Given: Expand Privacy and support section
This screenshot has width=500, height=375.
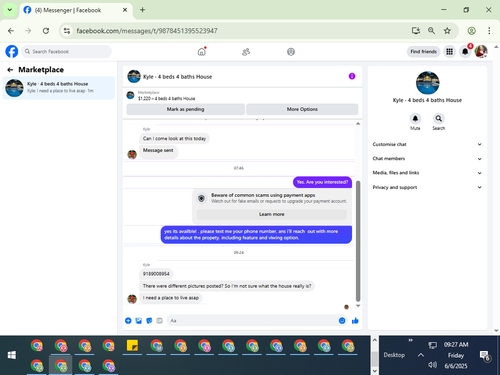Looking at the screenshot, I should [x=427, y=187].
